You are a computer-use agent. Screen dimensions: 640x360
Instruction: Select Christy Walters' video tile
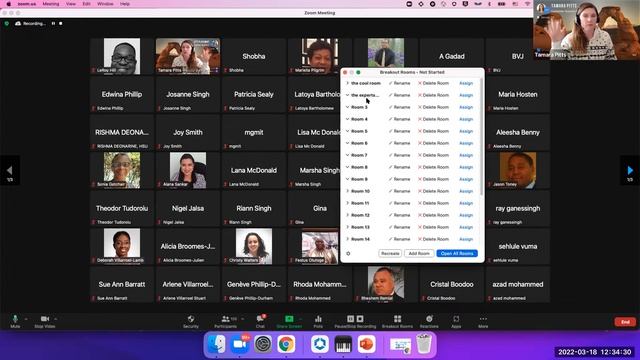(x=253, y=246)
